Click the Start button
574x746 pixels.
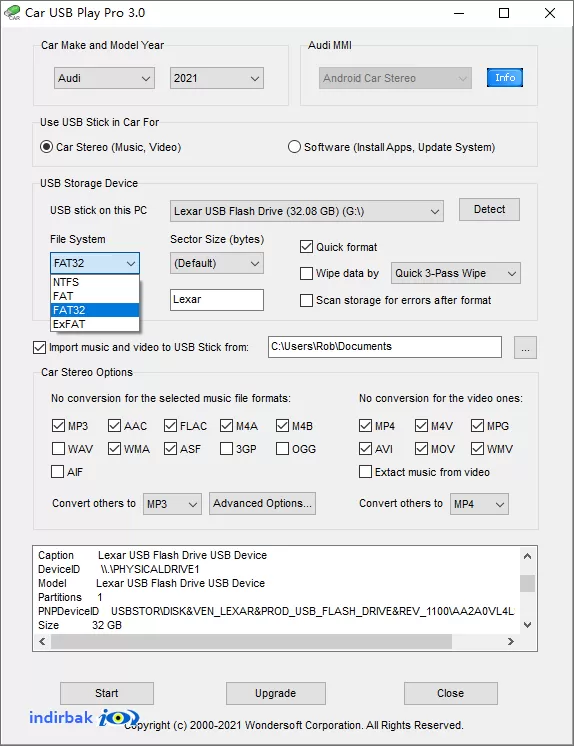[107, 693]
